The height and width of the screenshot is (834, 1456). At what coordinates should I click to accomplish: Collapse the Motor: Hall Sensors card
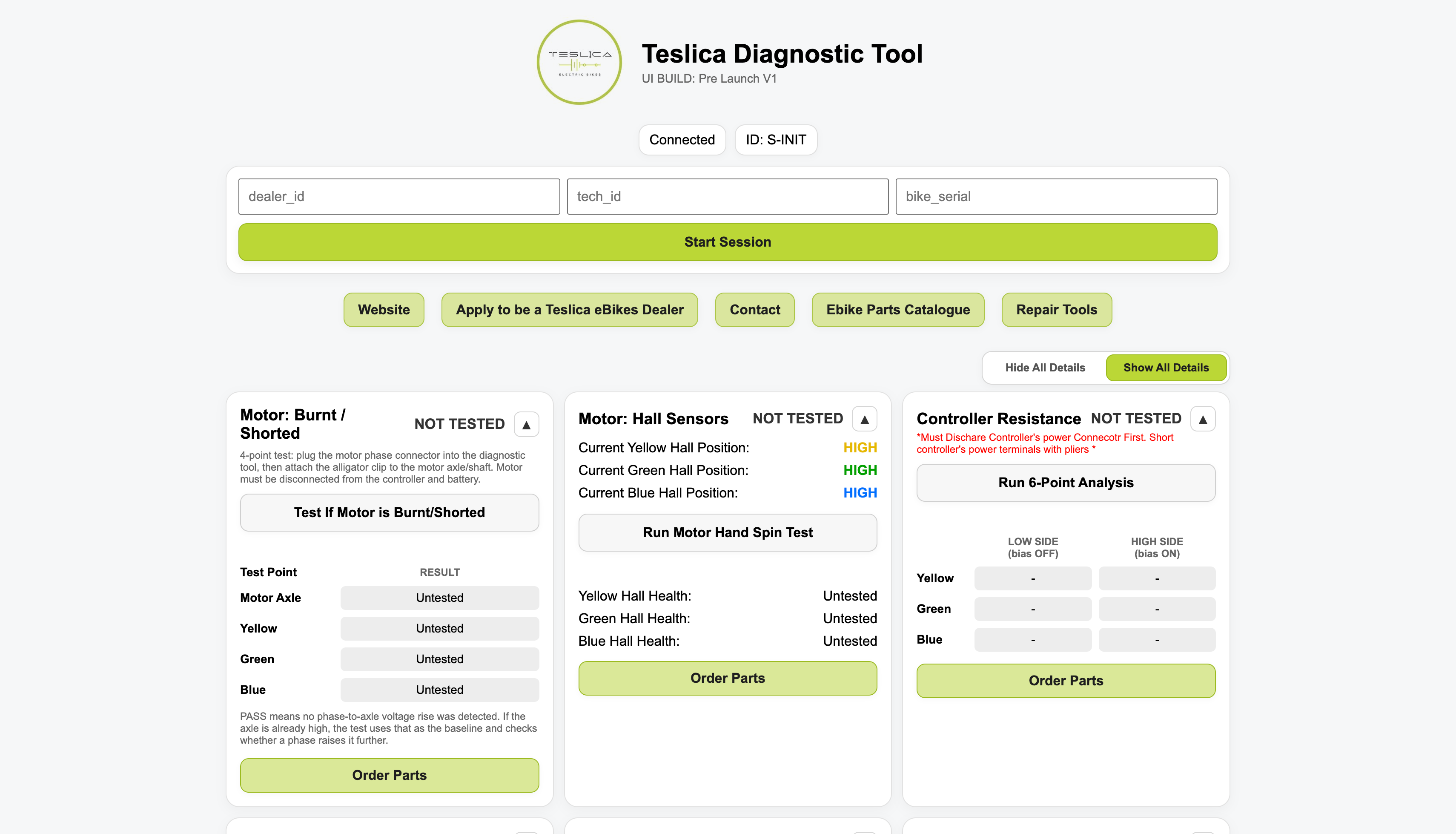[x=864, y=419]
